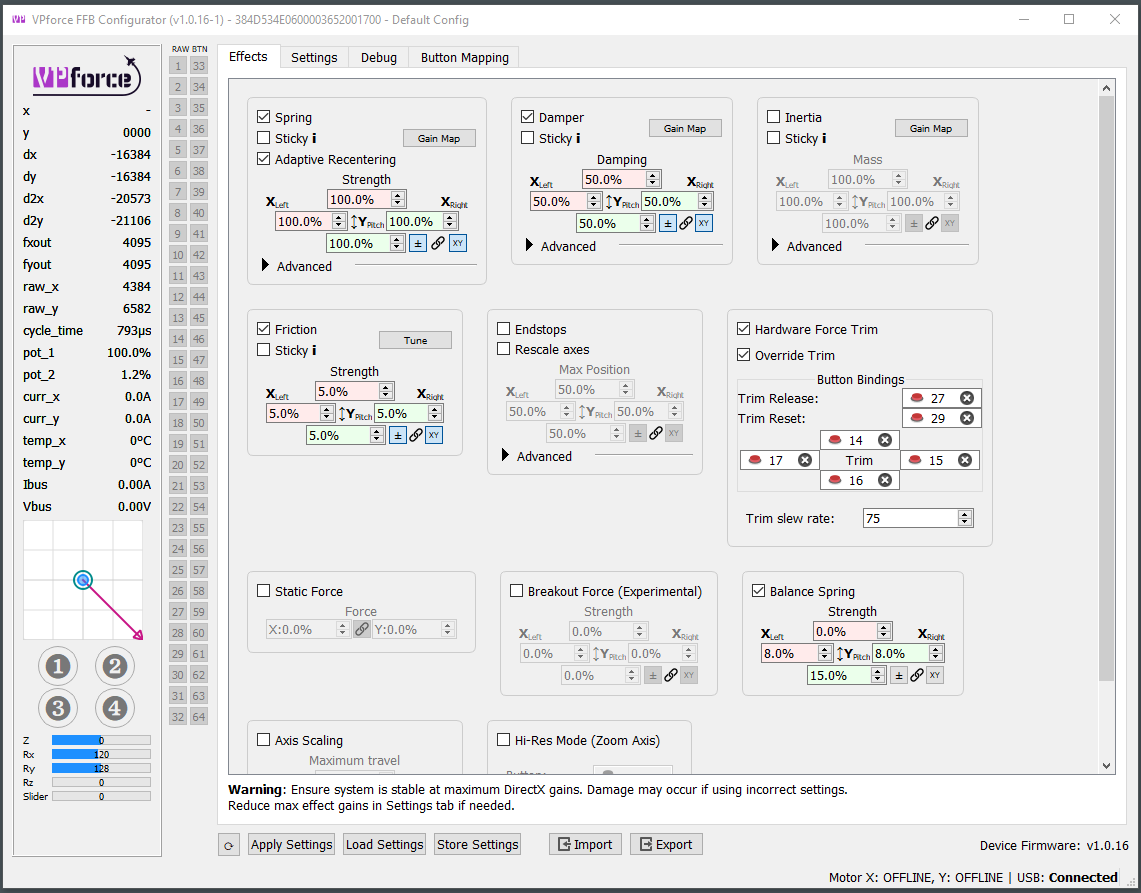The image size is (1141, 893).
Task: Expand the Inertia Advanced section
Action: point(776,245)
